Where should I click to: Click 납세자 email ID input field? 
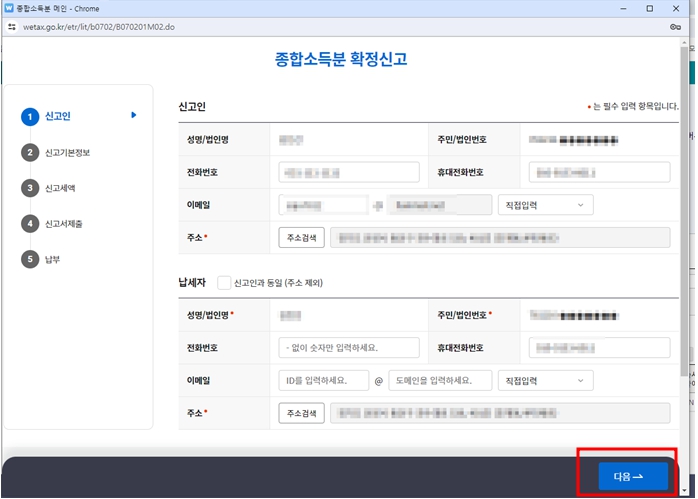324,381
